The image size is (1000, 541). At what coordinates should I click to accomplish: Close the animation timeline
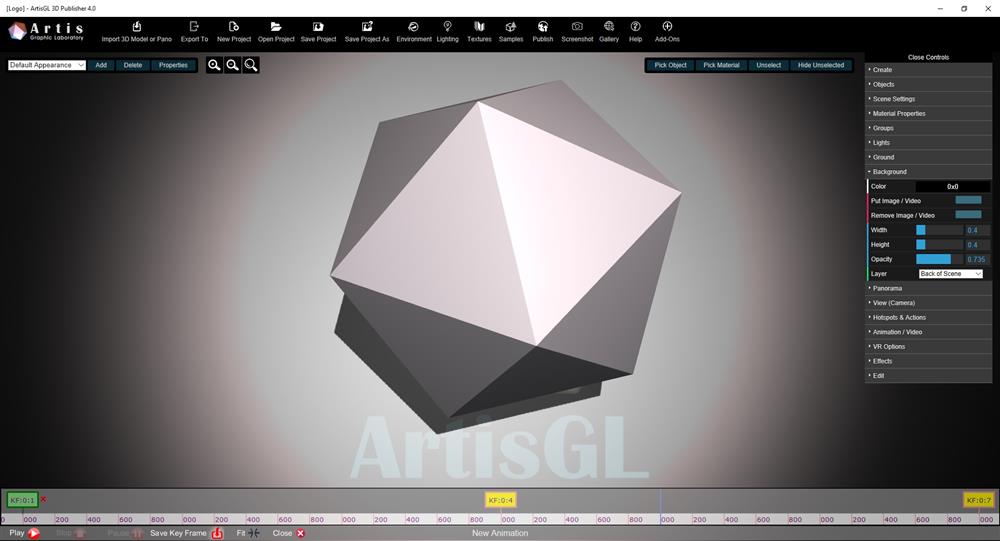tap(289, 533)
